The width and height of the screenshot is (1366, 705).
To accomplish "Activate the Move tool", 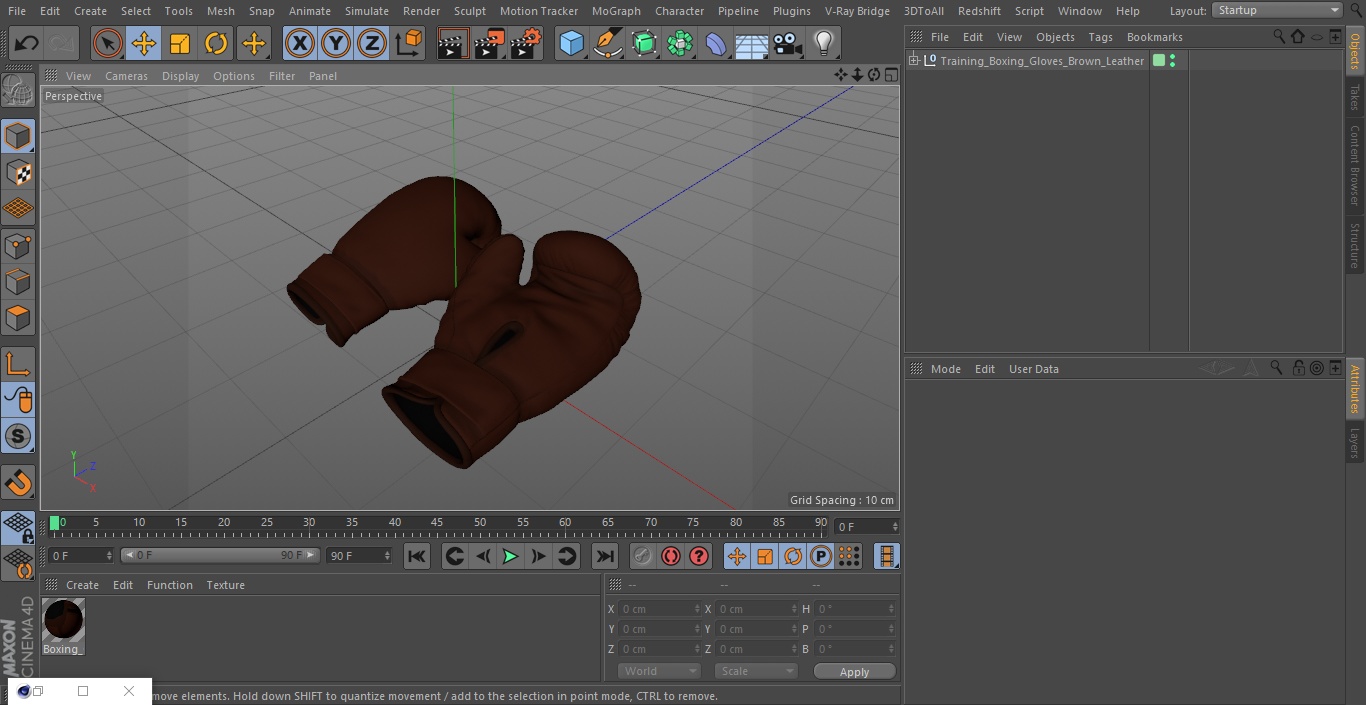I will click(144, 43).
